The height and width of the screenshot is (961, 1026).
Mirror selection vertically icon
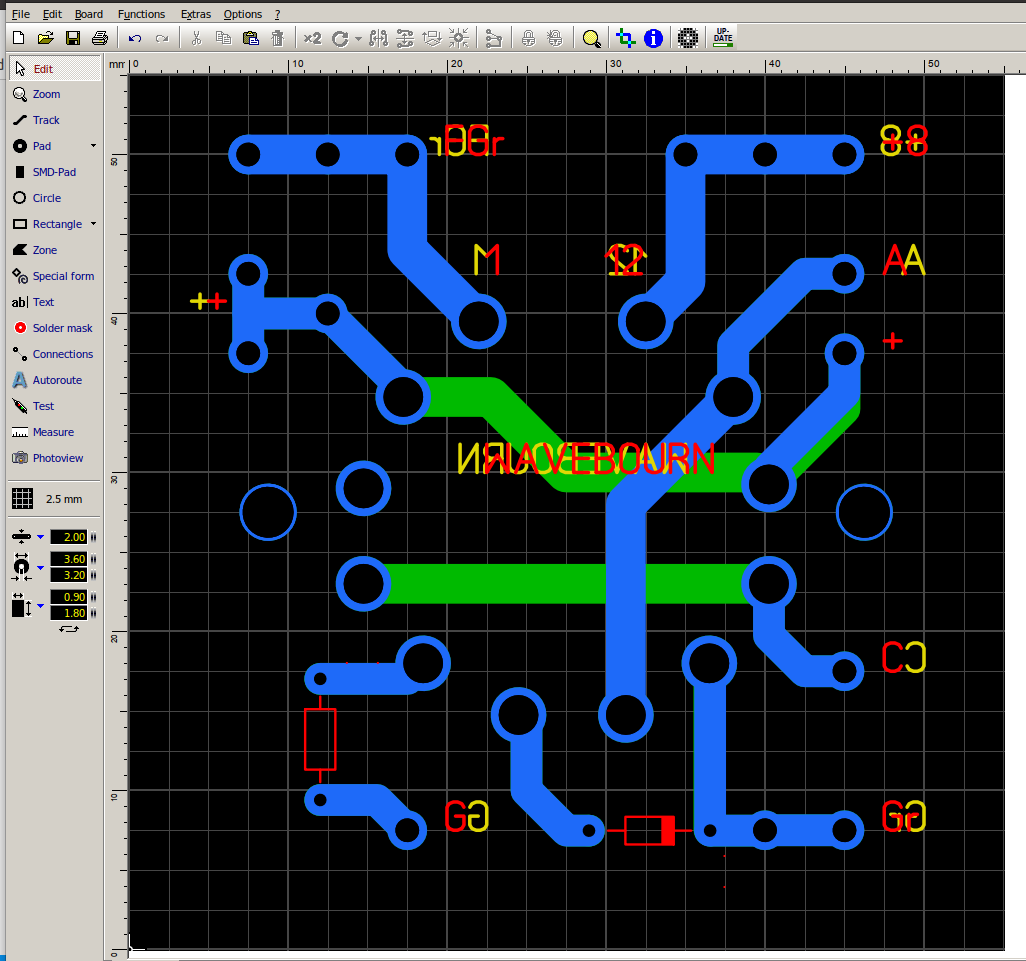pyautogui.click(x=405, y=39)
